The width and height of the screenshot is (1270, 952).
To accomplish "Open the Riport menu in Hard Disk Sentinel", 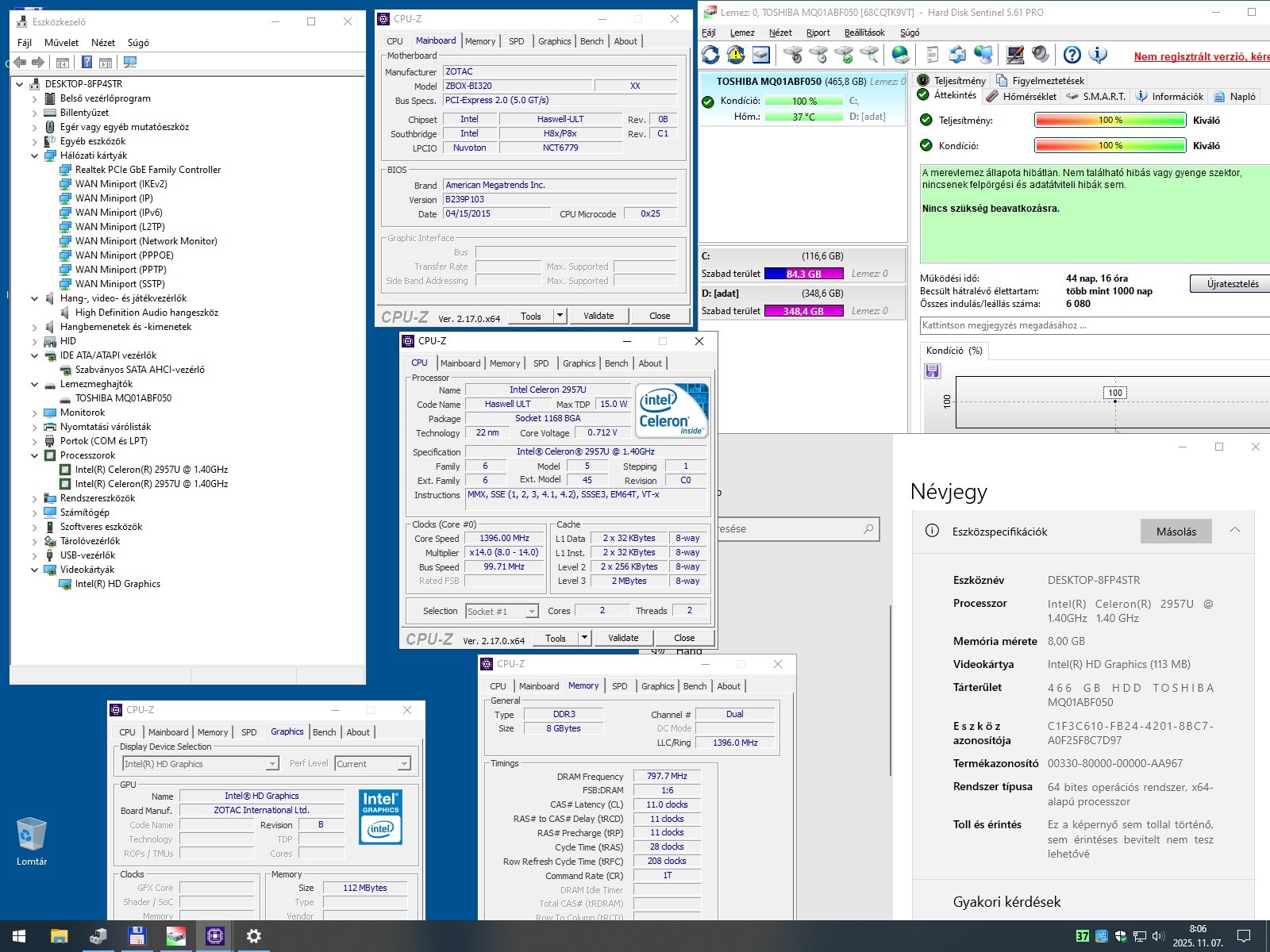I will (818, 33).
